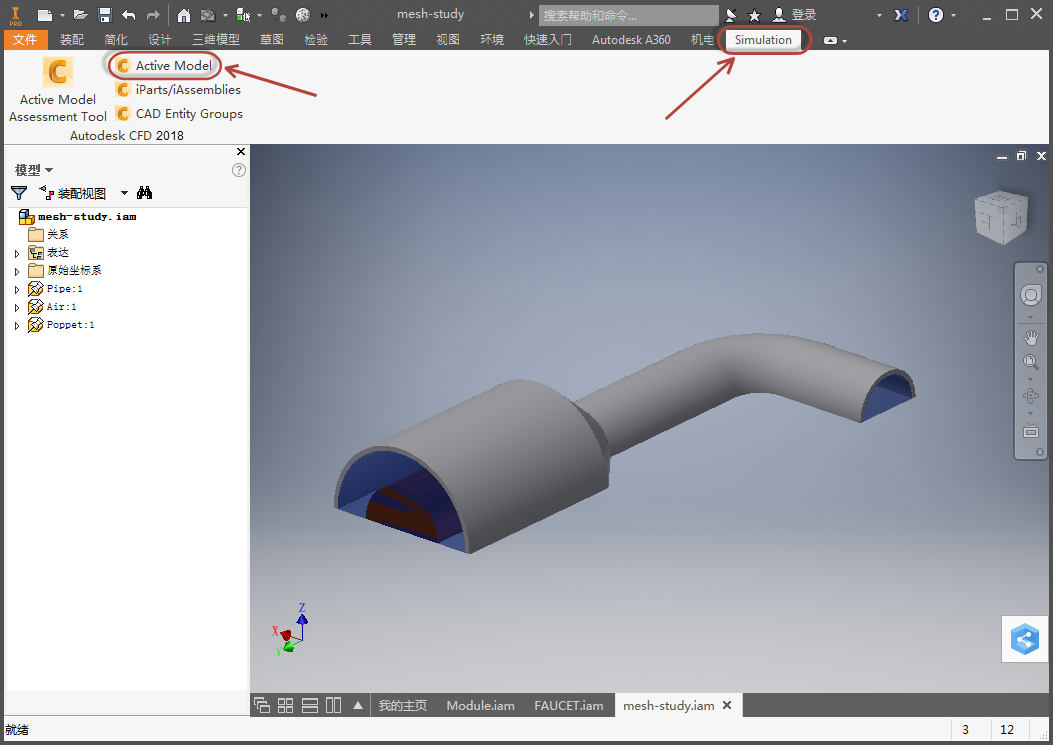This screenshot has height=745, width=1053.
Task: Open the selection priority dropdown arrow
Action: (259, 15)
